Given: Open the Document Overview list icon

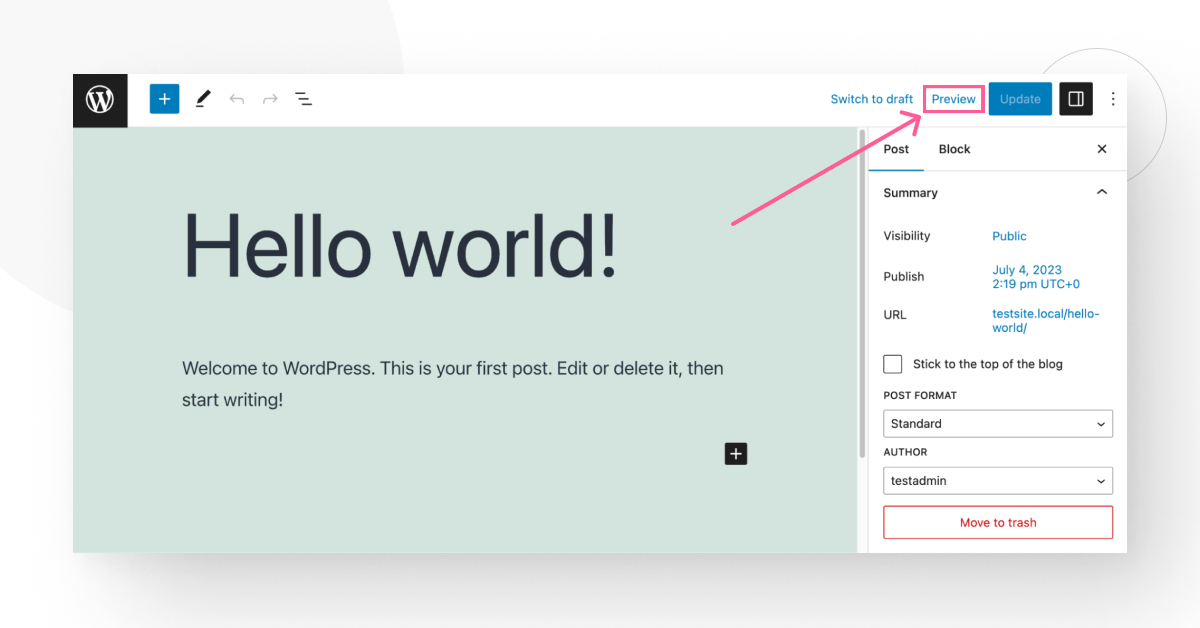Looking at the screenshot, I should pos(303,99).
